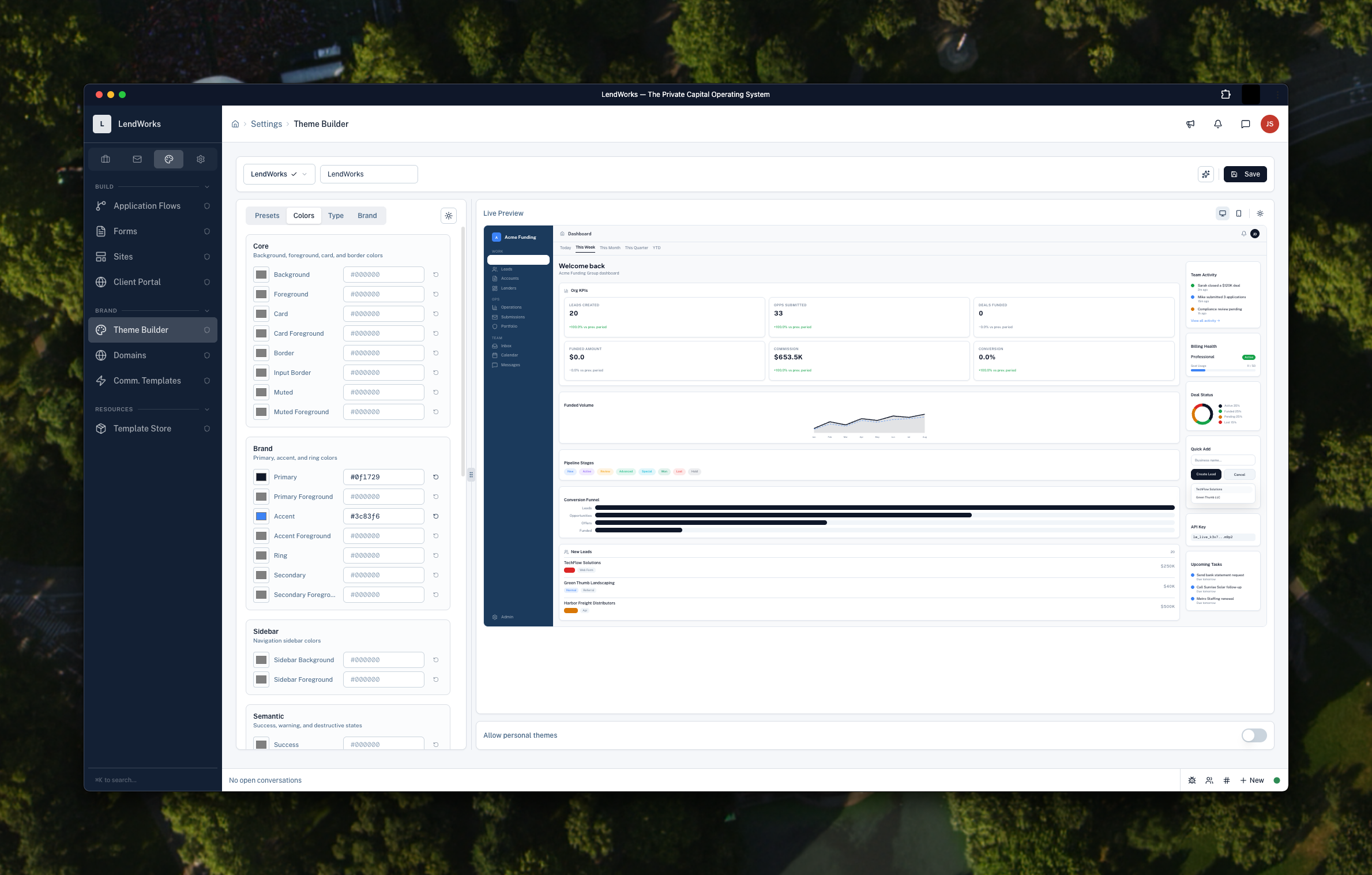Screen dimensions: 1372x875
Task: Reset the Primary color value
Action: point(436,477)
